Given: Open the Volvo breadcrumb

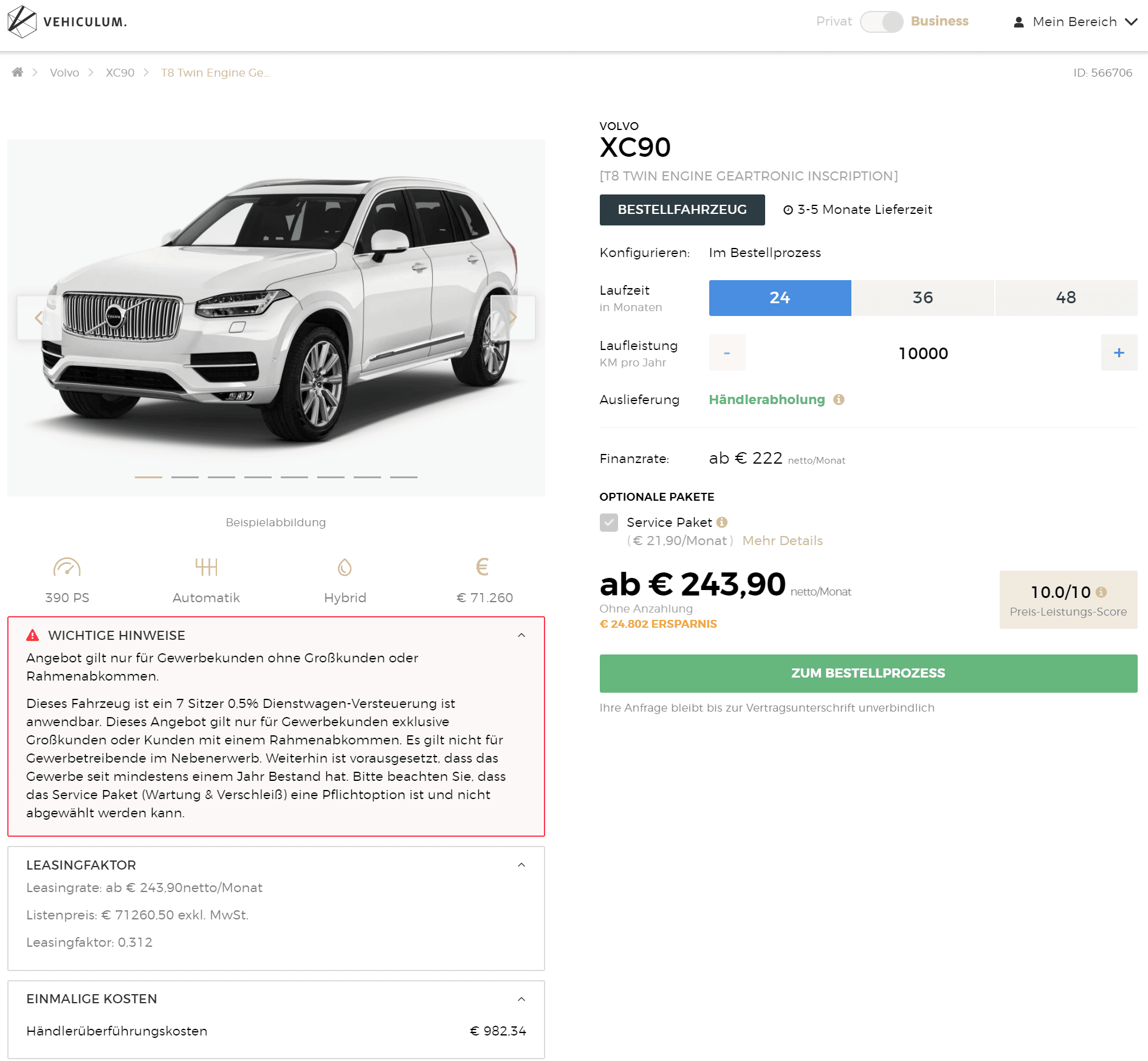Looking at the screenshot, I should tap(64, 72).
